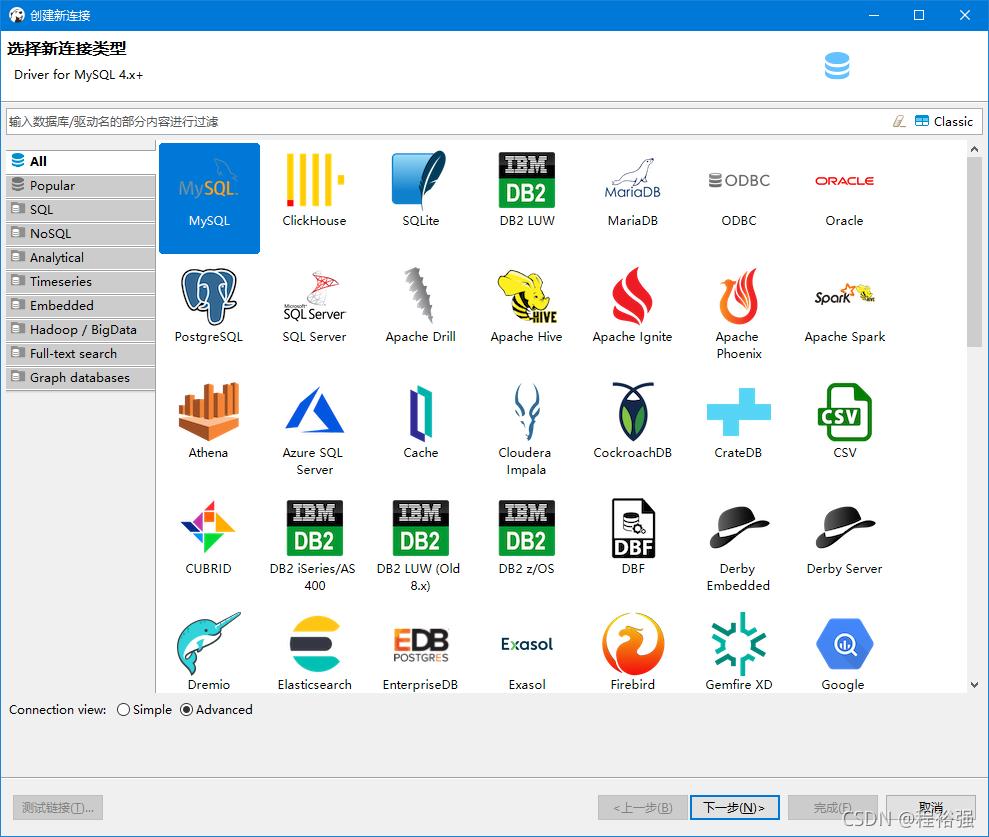Click the 测试链接(T) test connection button
The width and height of the screenshot is (989, 837).
(x=58, y=807)
